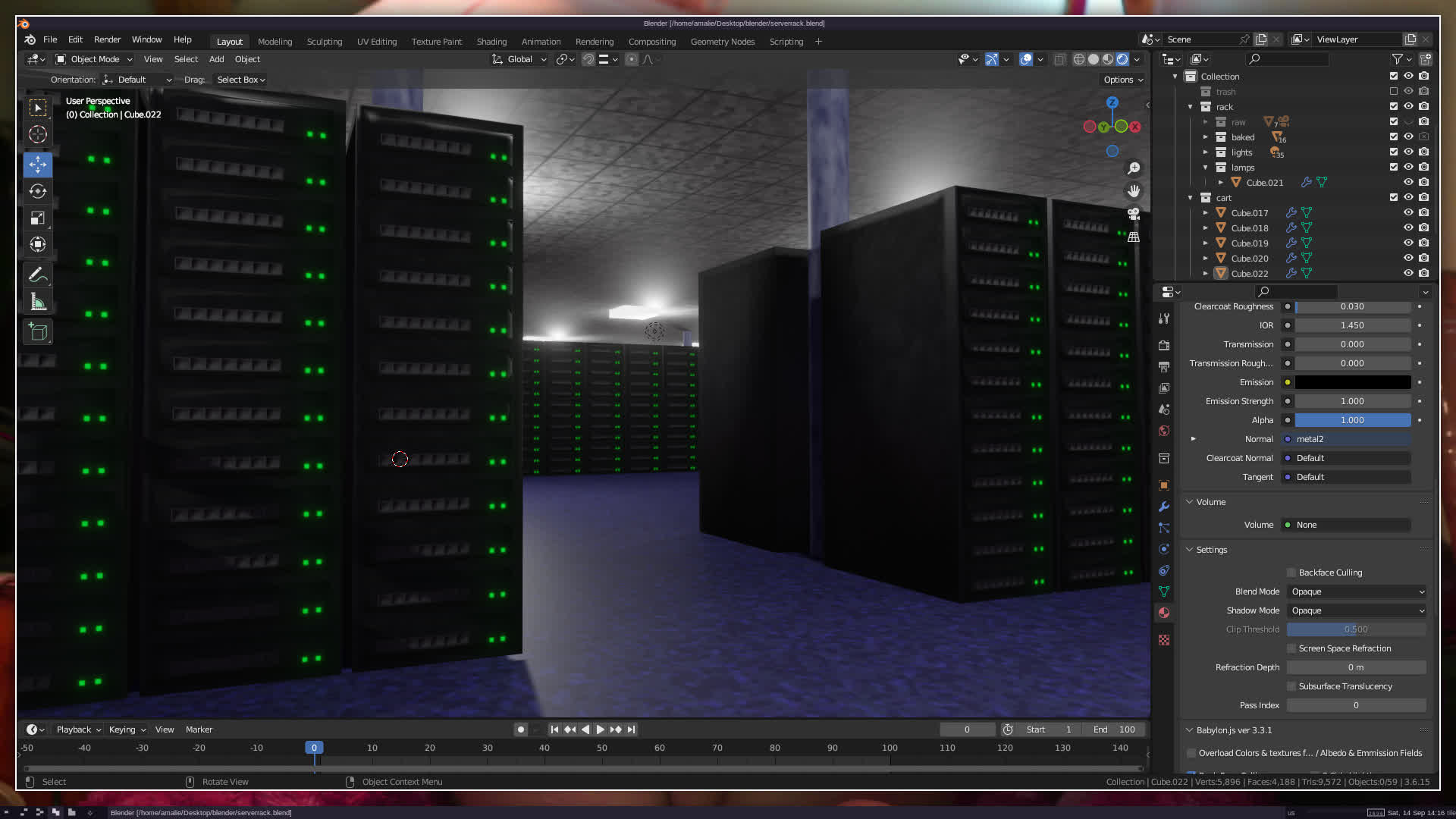Image resolution: width=1456 pixels, height=819 pixels.
Task: Open the Render menu
Action: coord(107,39)
